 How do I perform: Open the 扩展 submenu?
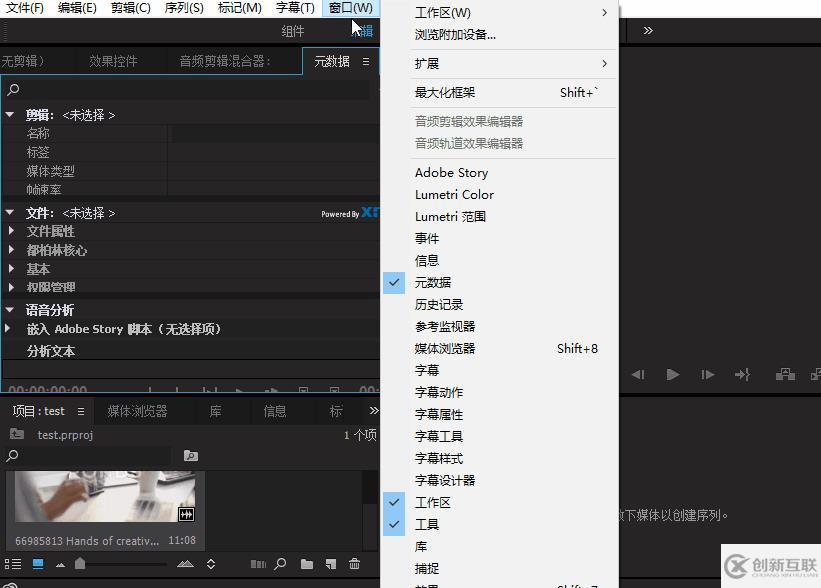click(501, 64)
